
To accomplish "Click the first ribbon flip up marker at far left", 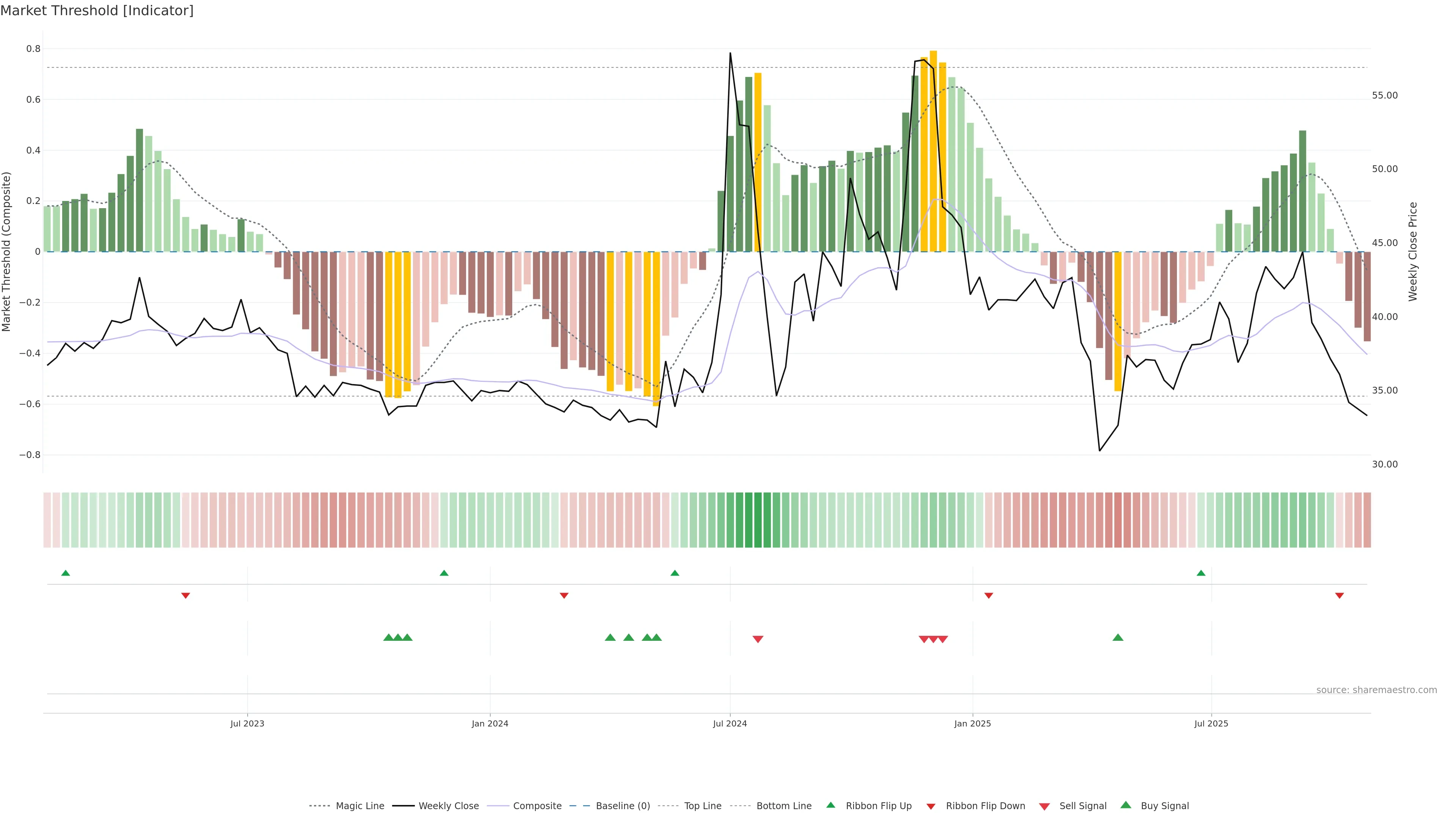I will [x=66, y=573].
